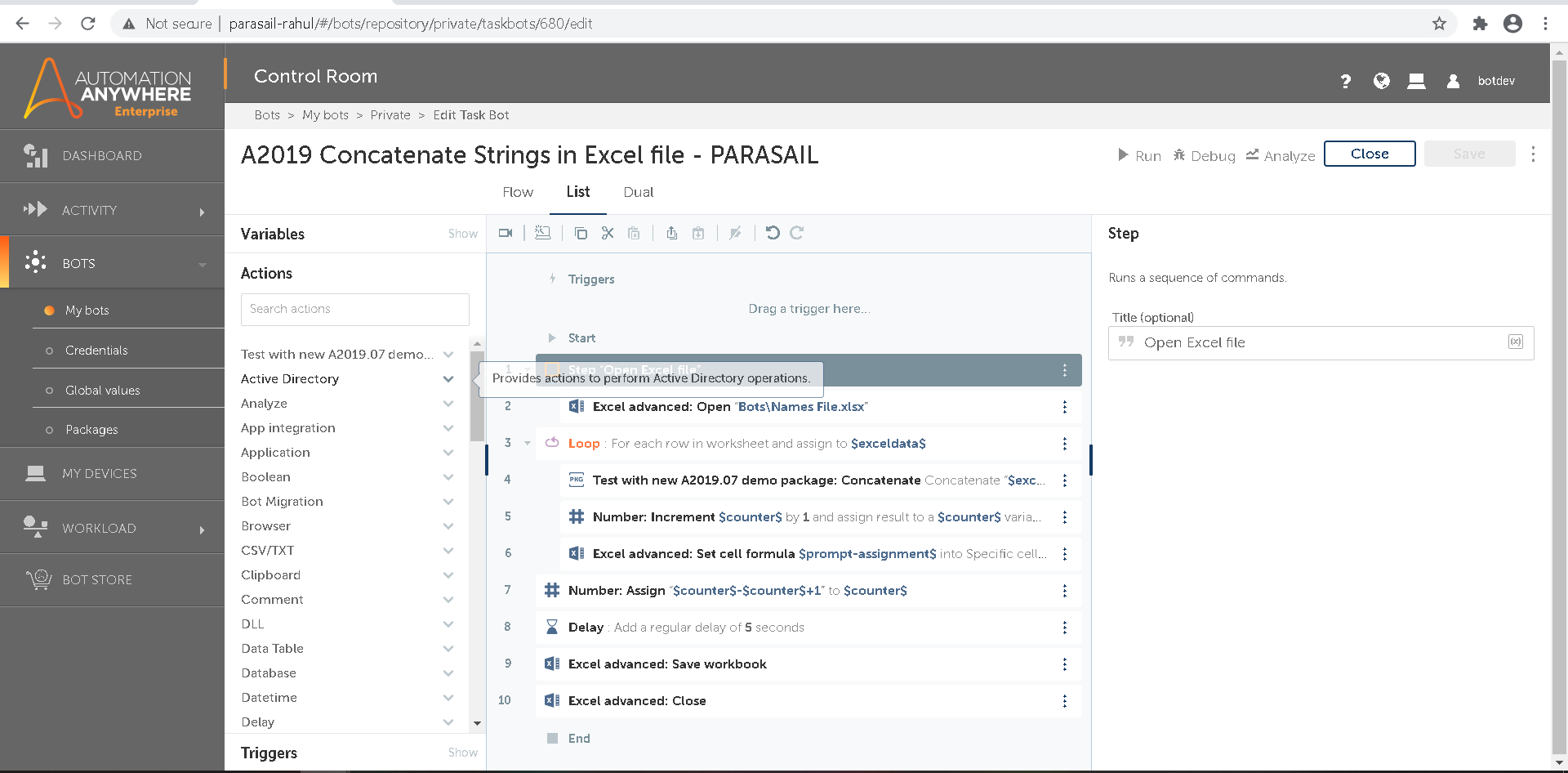Image resolution: width=1568 pixels, height=773 pixels.
Task: Show the Triggers panel at bottom
Action: (462, 753)
